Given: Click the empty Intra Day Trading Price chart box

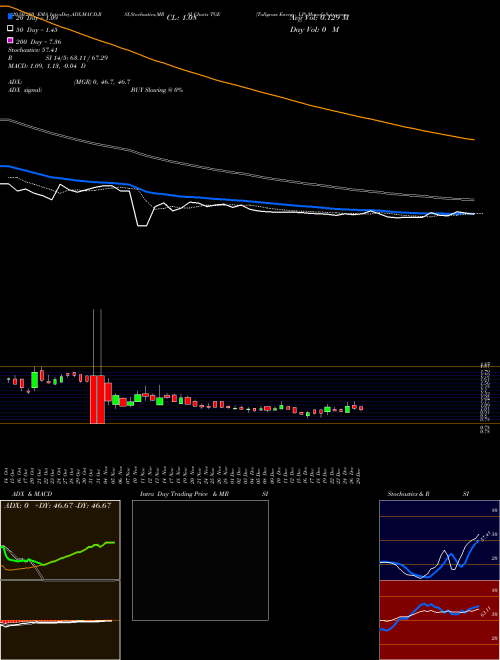Looking at the screenshot, I should (200, 560).
